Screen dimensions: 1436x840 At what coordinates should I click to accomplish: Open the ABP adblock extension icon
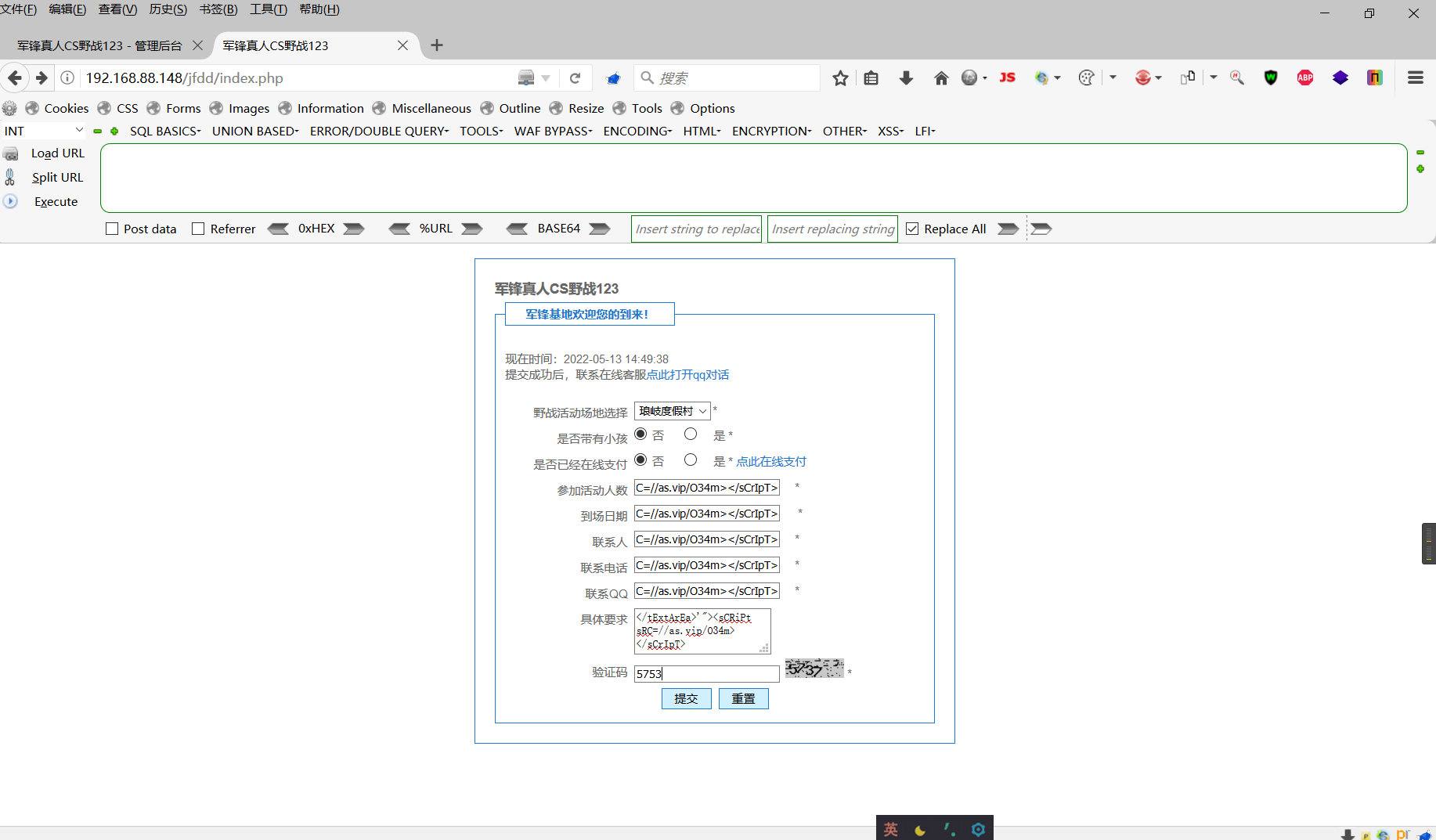[1305, 78]
